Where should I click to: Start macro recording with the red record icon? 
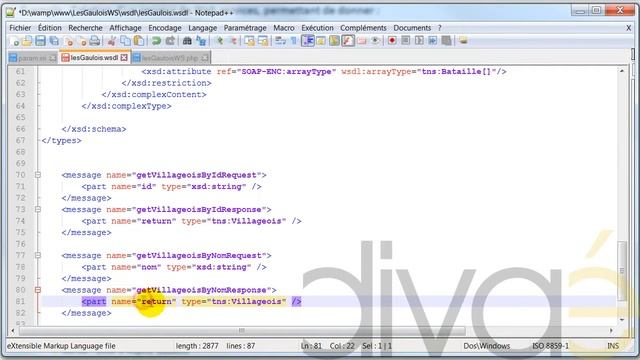click(392, 40)
